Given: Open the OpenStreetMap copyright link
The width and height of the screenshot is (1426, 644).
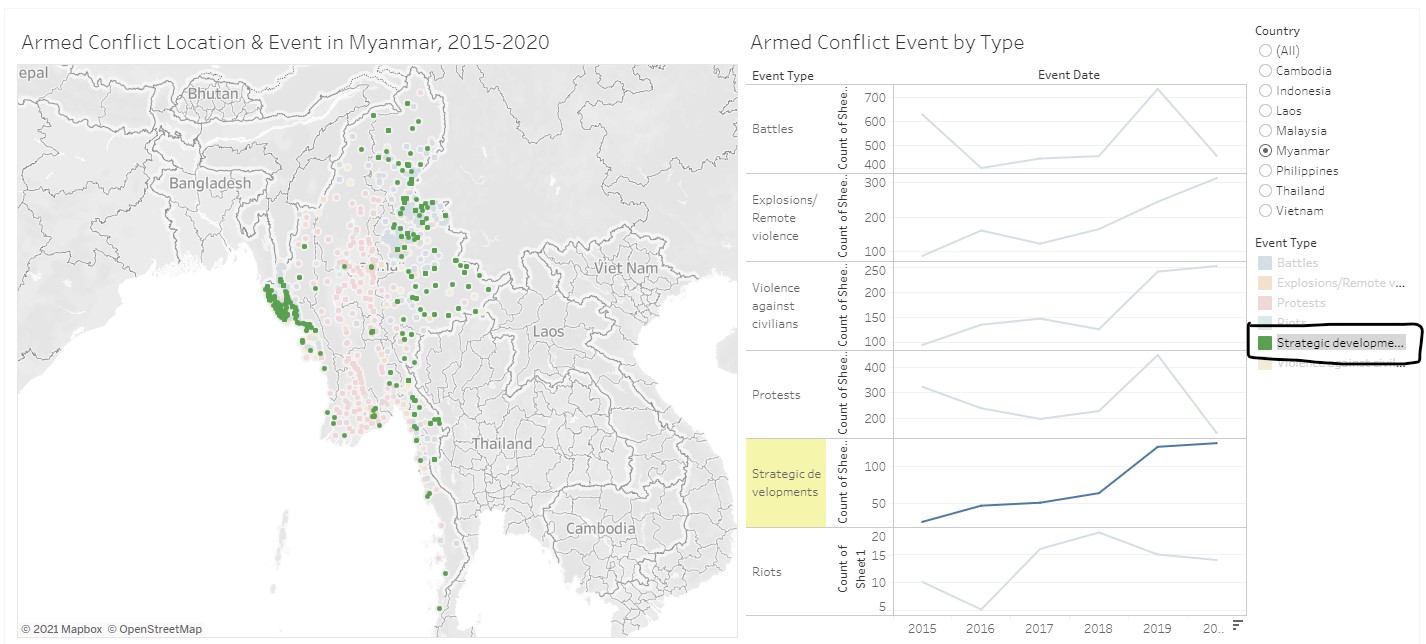Looking at the screenshot, I should (157, 629).
